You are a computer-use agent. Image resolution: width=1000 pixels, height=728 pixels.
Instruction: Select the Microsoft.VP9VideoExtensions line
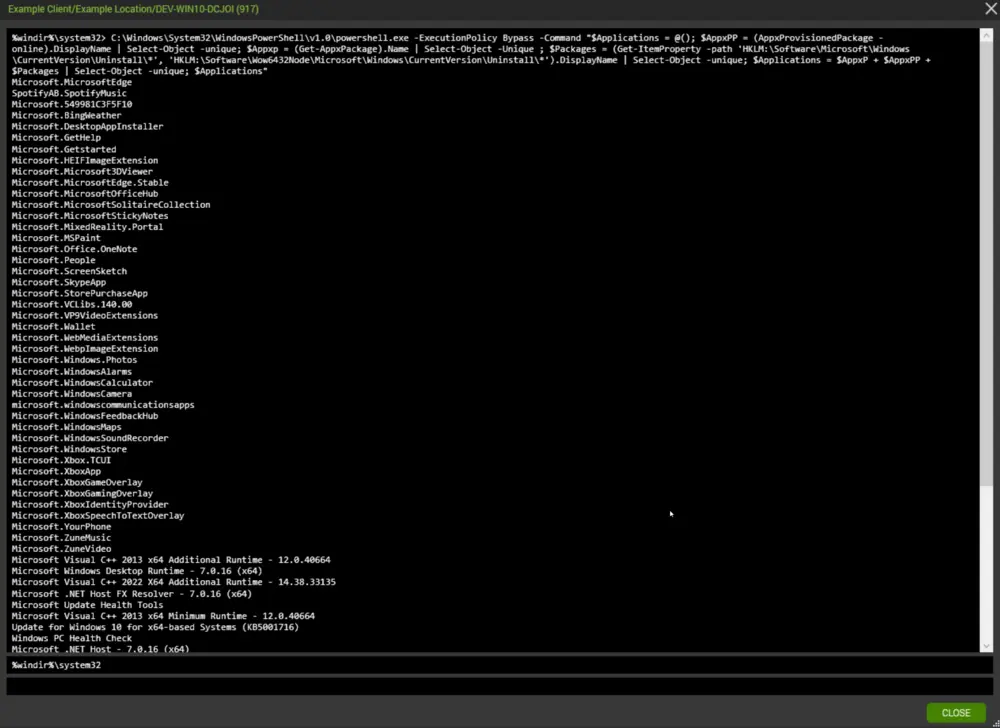click(x=85, y=316)
